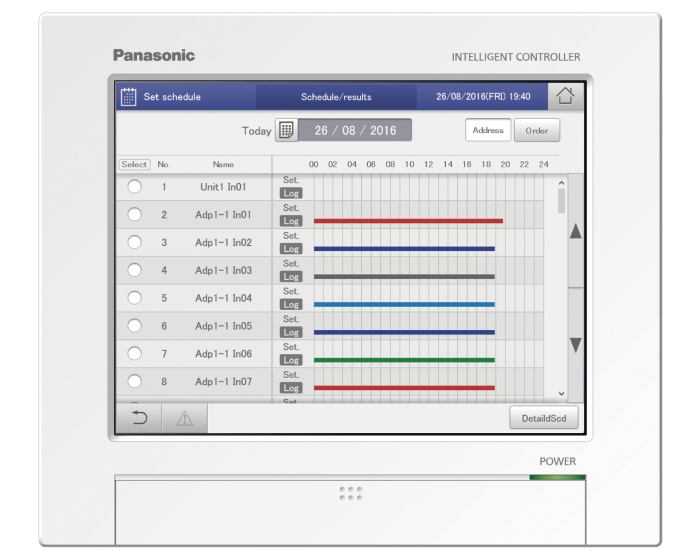The width and height of the screenshot is (700, 560).
Task: Page down with the large down arrow
Action: [575, 344]
